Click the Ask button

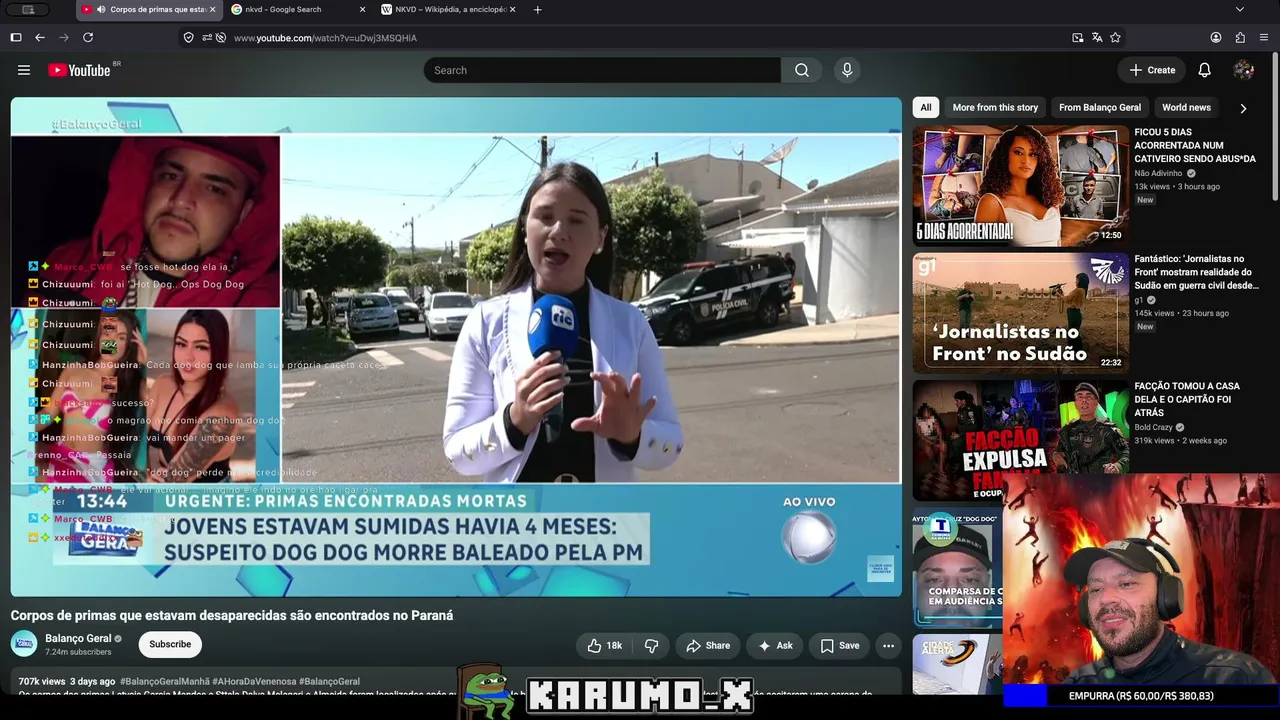(775, 646)
